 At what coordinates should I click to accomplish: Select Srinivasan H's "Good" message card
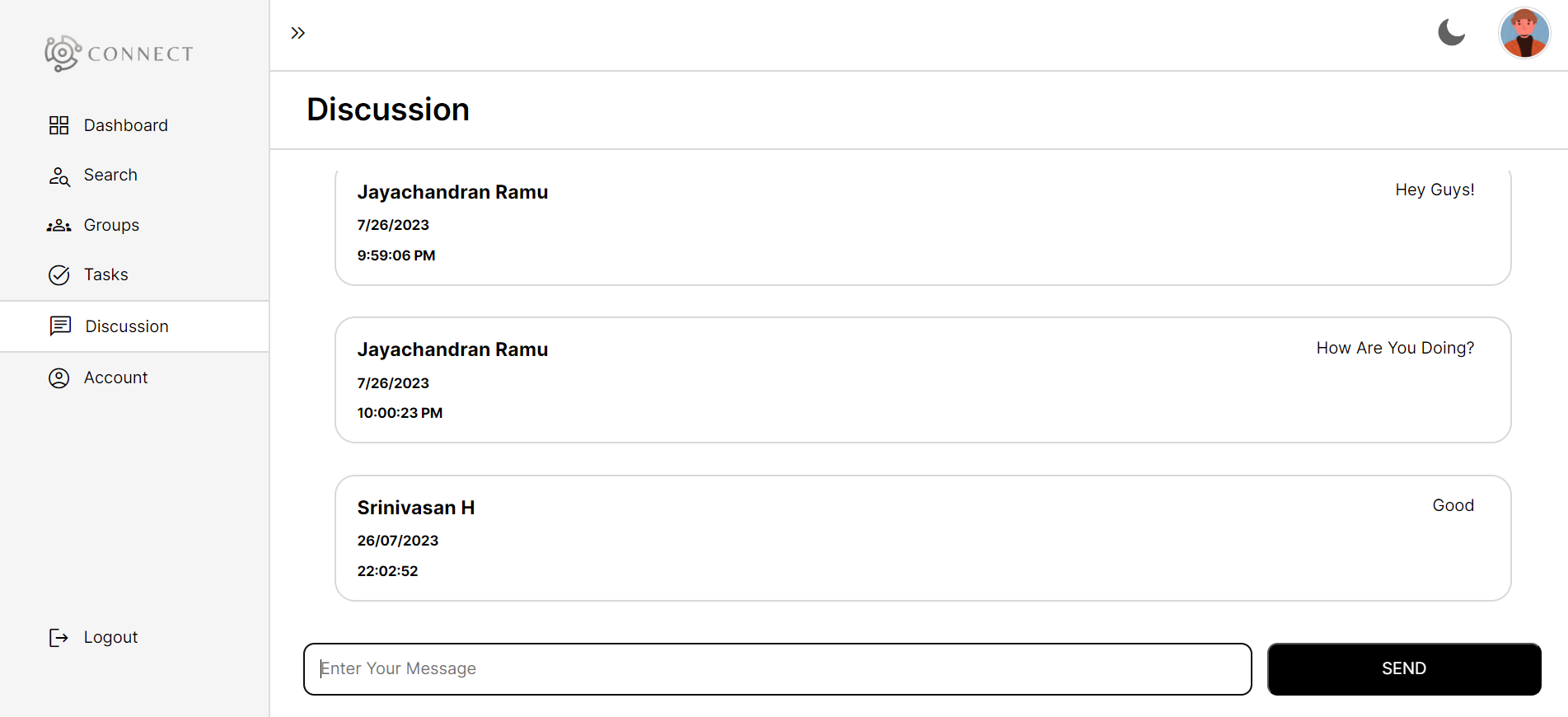point(923,538)
